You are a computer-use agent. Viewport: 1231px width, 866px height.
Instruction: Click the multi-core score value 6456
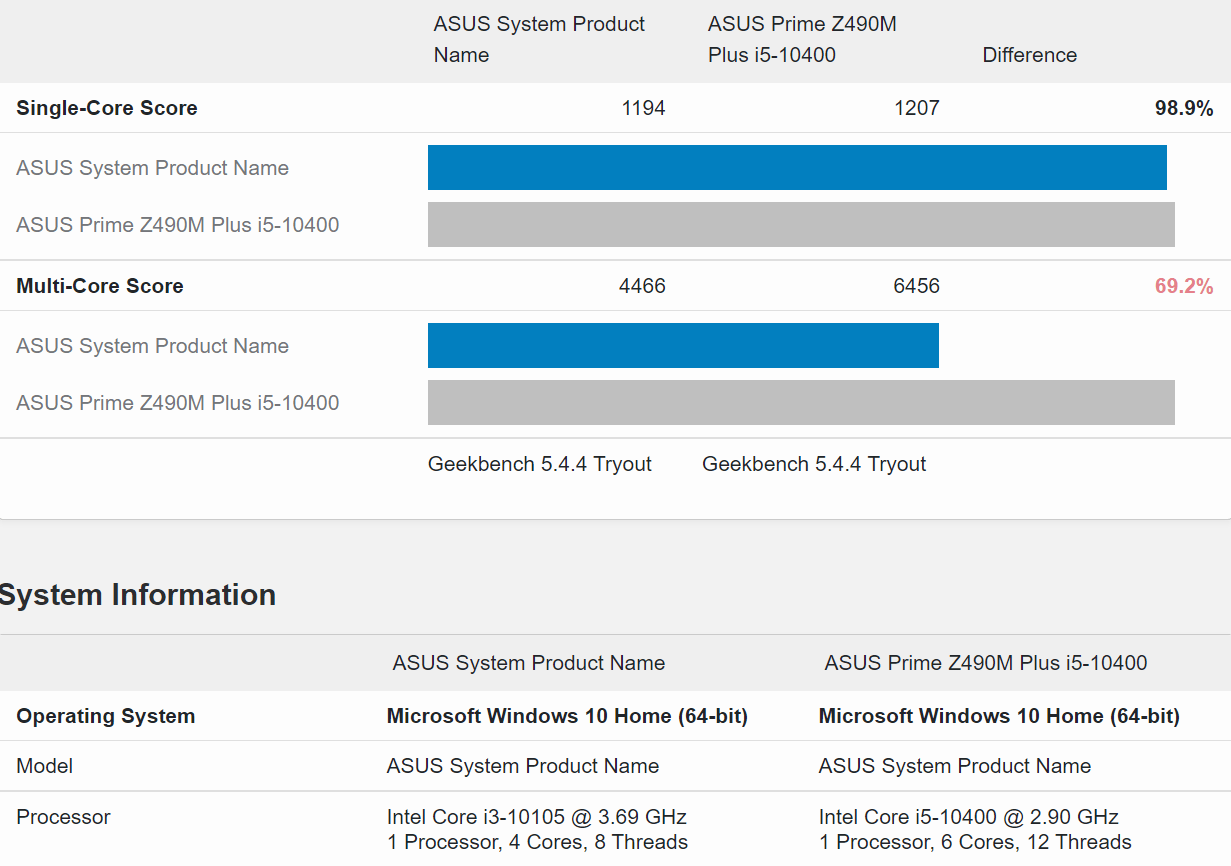pyautogui.click(x=916, y=286)
